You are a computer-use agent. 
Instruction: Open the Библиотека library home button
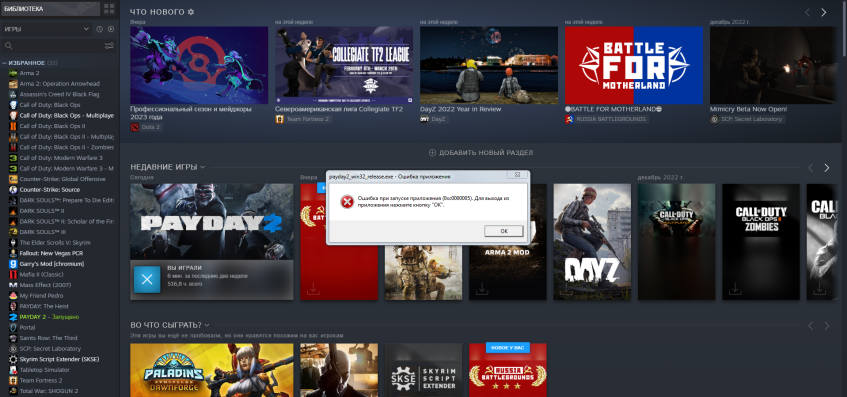[50, 9]
